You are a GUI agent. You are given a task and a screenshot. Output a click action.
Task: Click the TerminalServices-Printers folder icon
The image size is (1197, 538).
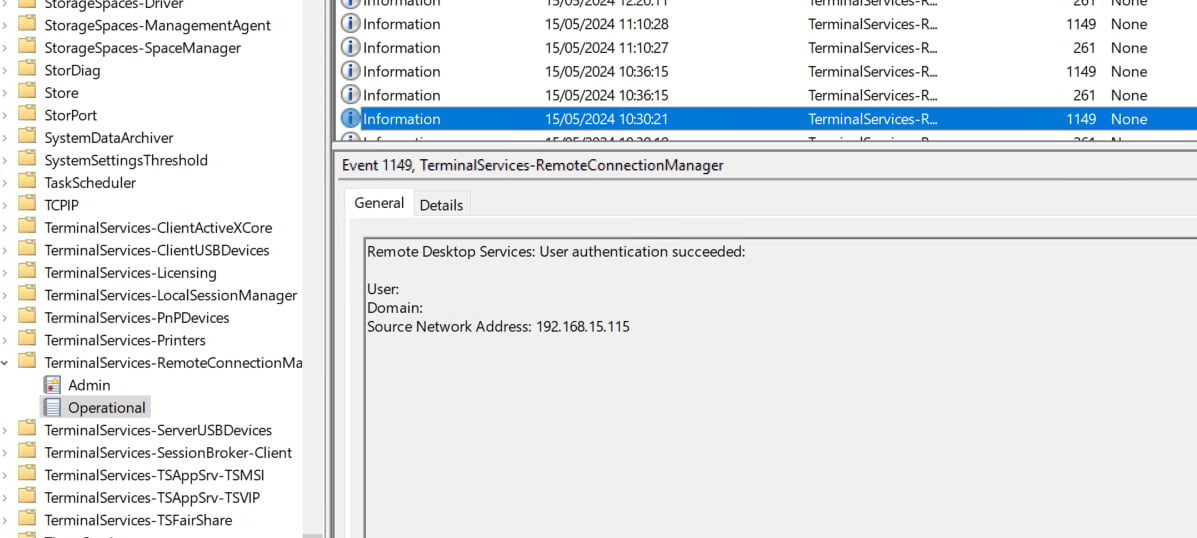(27, 340)
